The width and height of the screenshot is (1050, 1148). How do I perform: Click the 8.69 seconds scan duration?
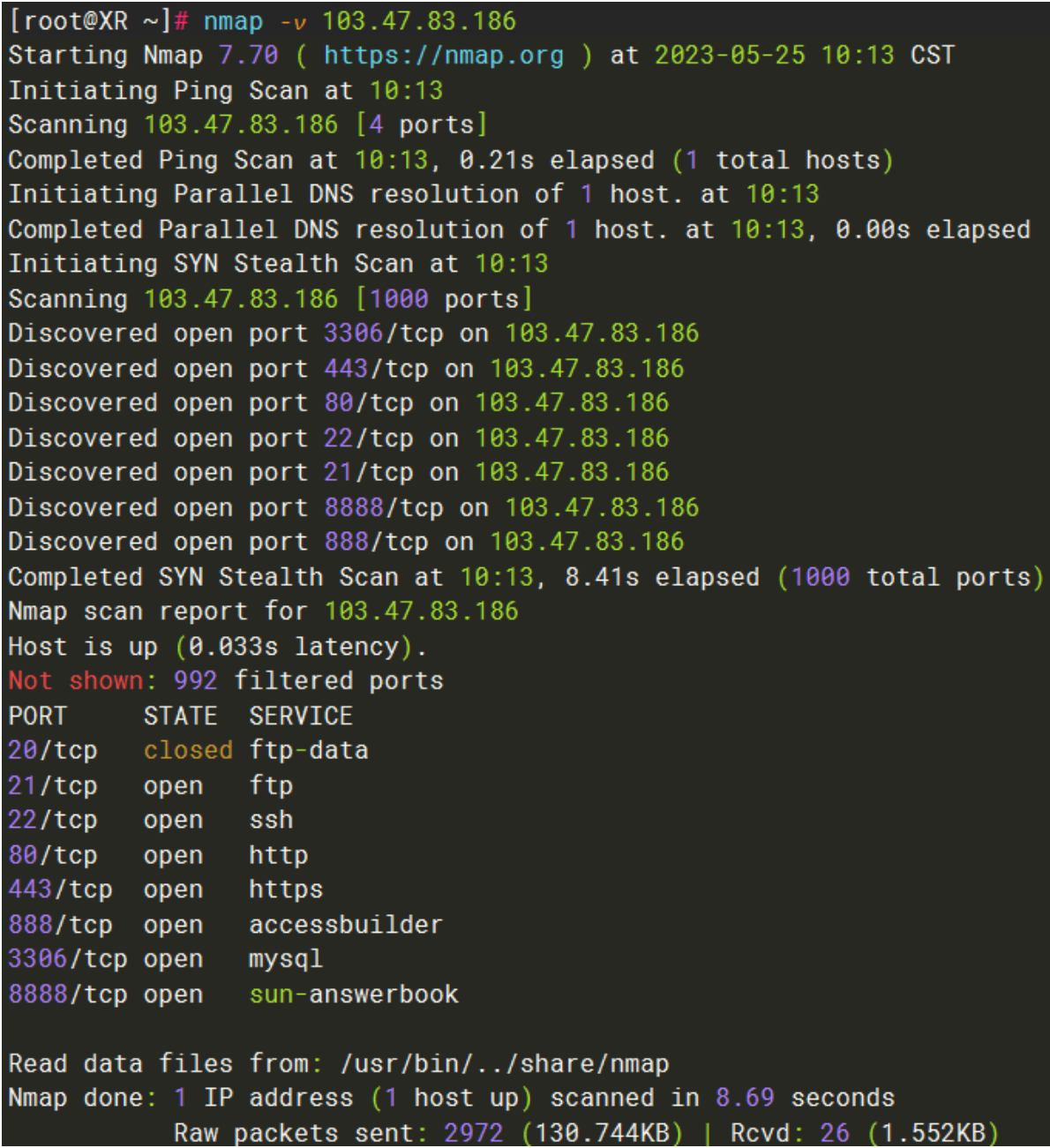point(745,1098)
